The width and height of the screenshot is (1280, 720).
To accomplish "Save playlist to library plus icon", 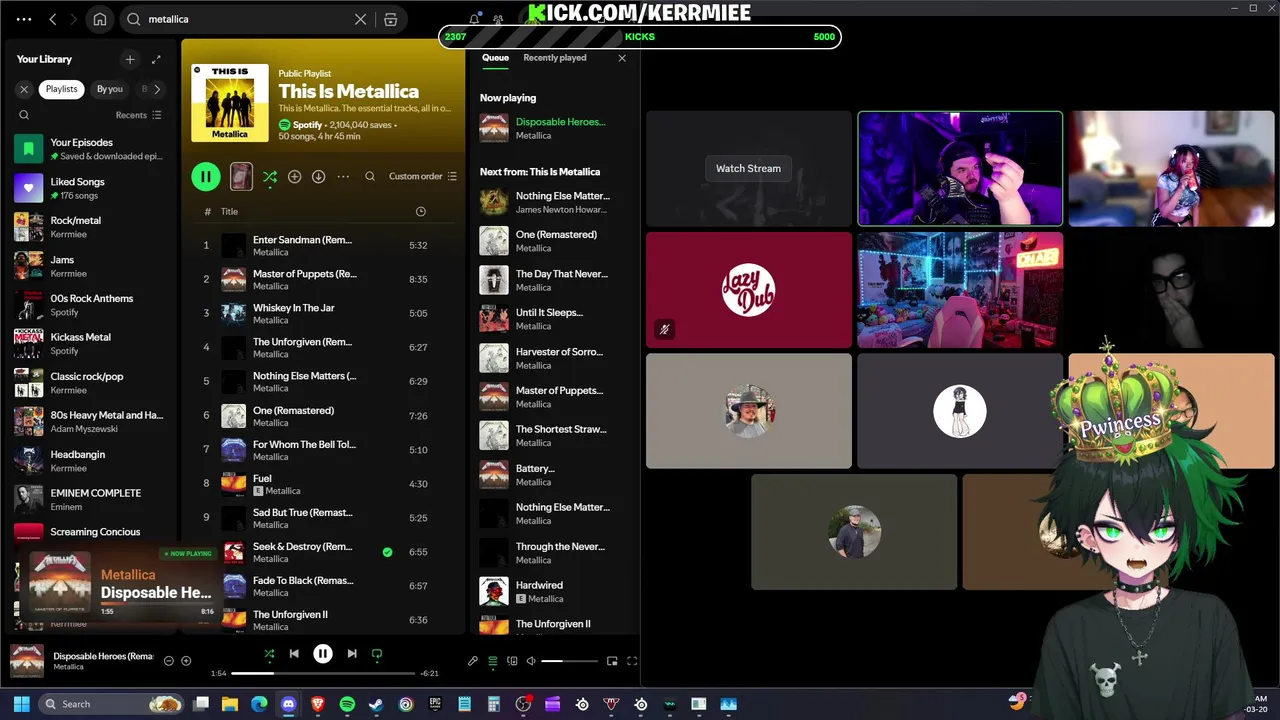I will pos(294,177).
